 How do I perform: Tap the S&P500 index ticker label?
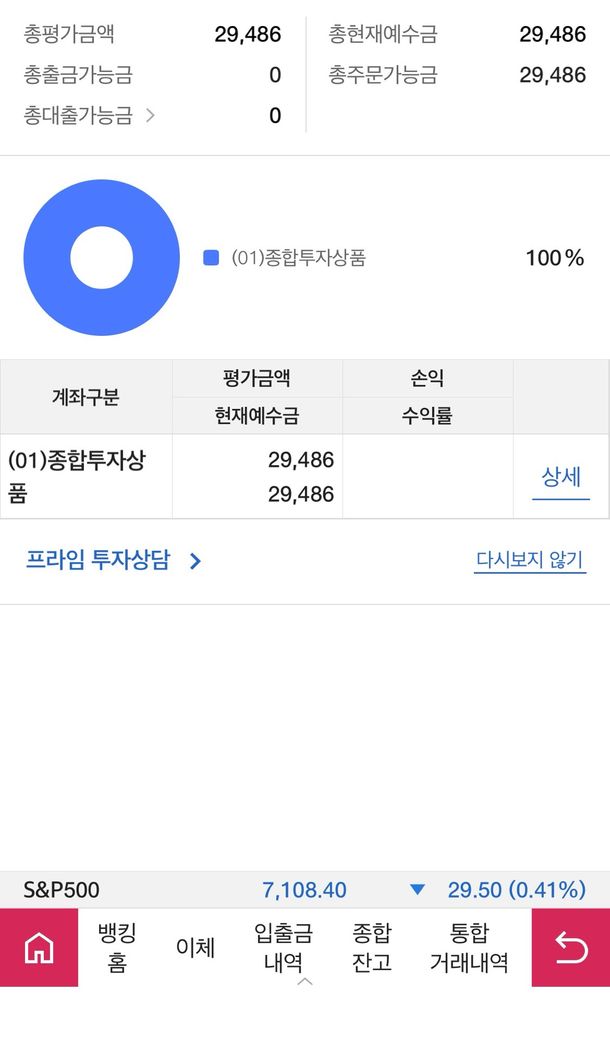(x=61, y=890)
